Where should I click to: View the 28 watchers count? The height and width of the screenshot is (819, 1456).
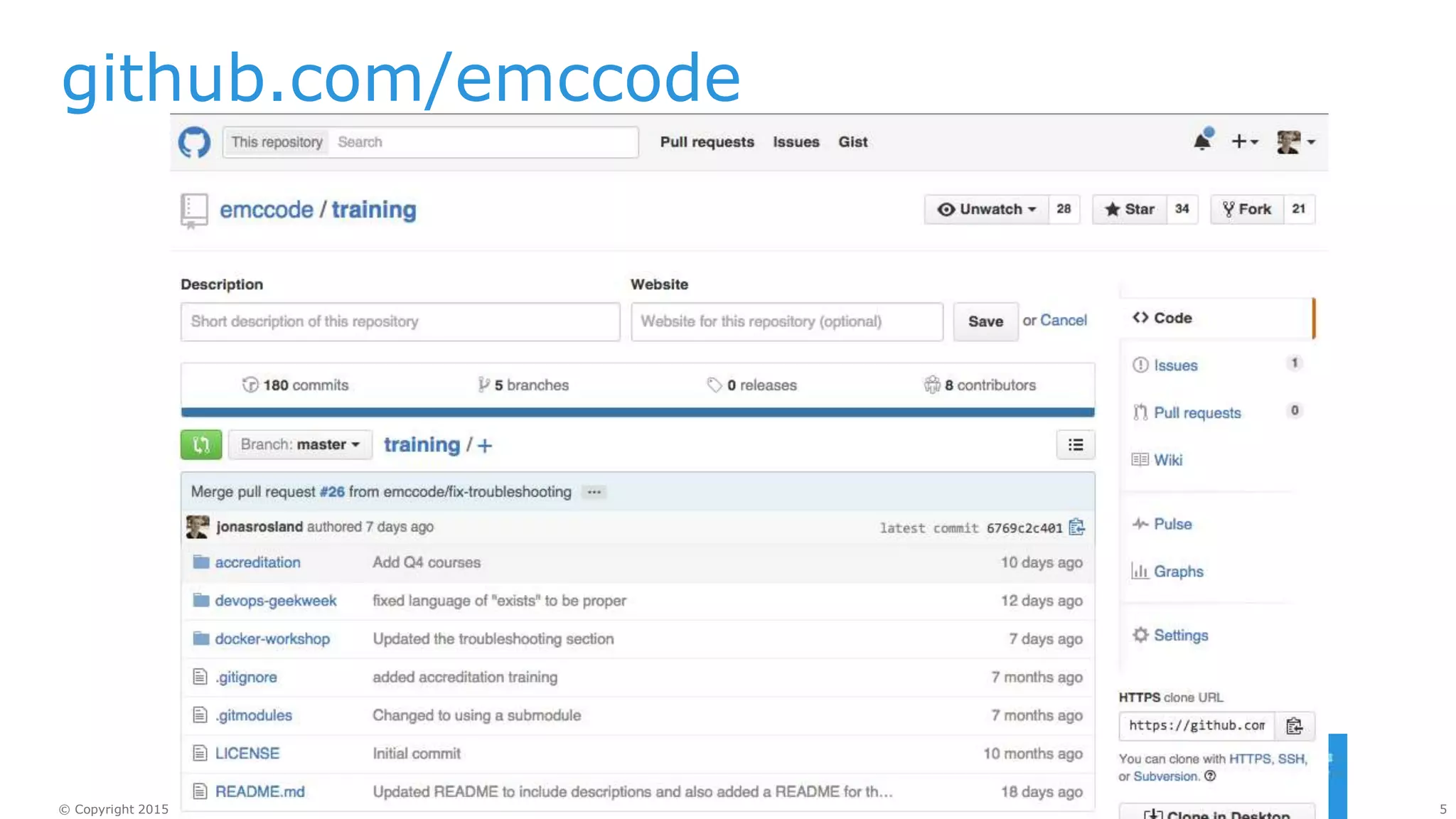1064,209
